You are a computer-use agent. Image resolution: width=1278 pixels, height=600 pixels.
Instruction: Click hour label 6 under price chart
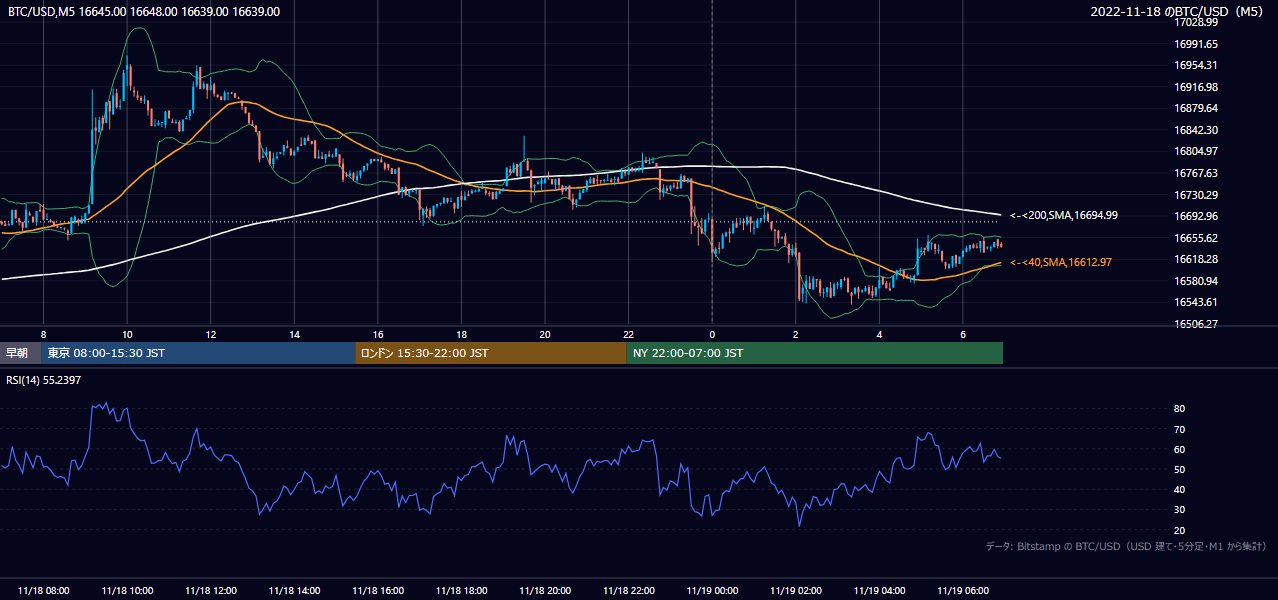tap(963, 334)
